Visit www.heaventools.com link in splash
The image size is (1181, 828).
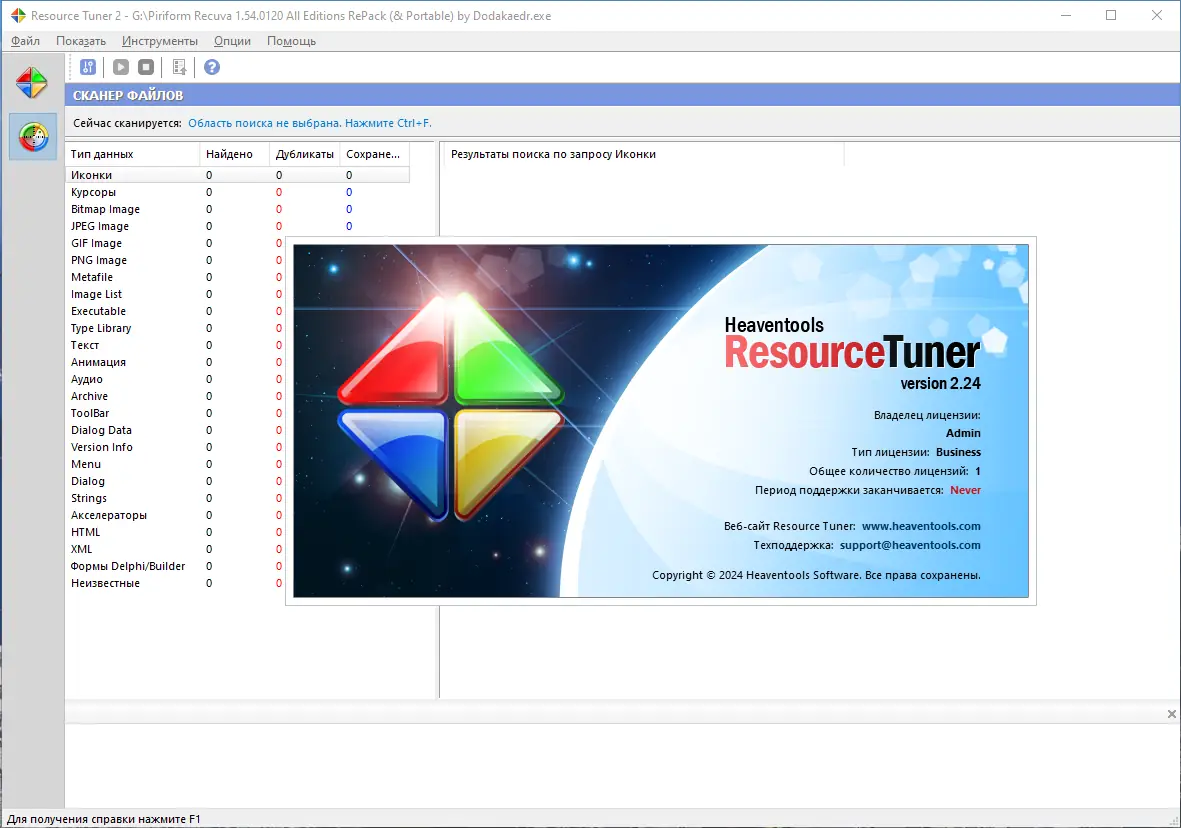921,526
